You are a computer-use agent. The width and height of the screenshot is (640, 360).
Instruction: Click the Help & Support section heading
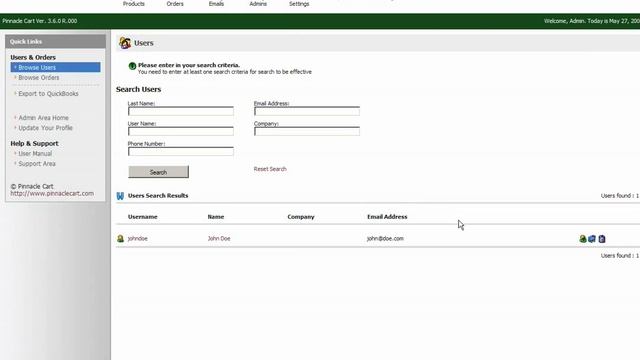click(x=34, y=144)
